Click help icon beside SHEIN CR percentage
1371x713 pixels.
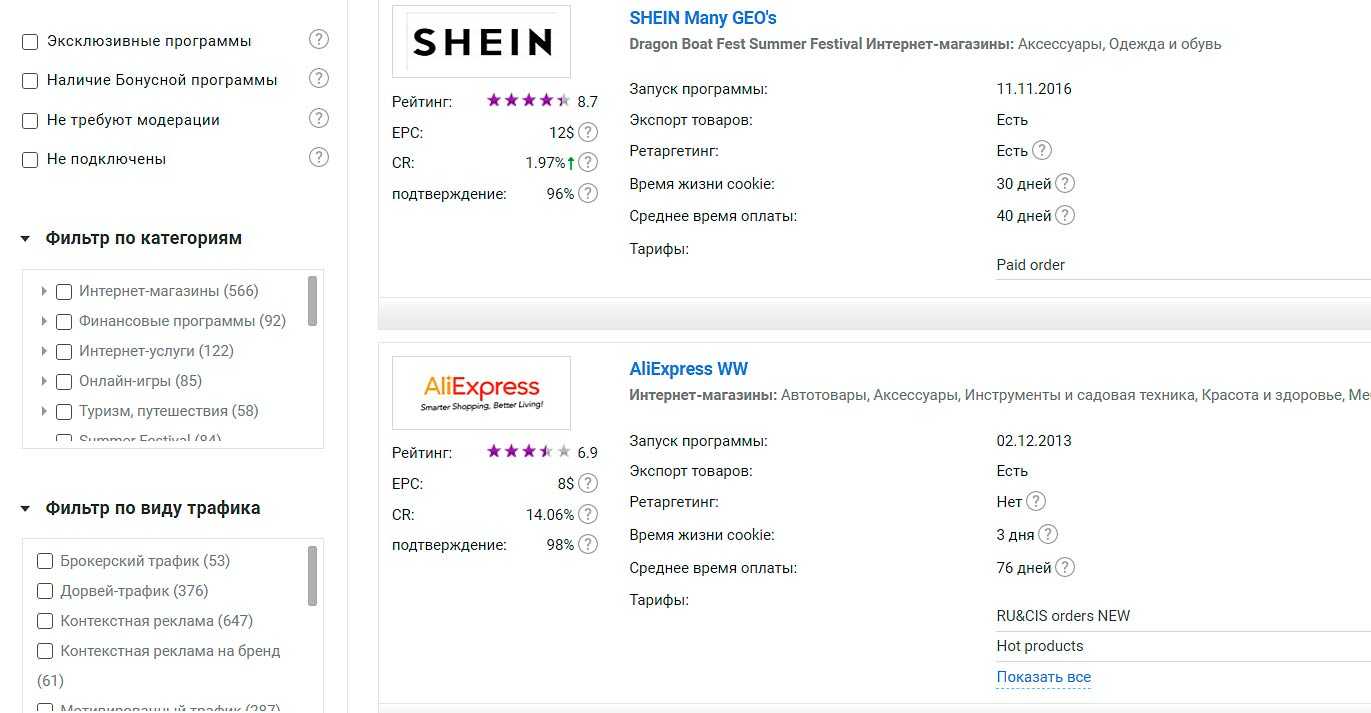pos(588,162)
